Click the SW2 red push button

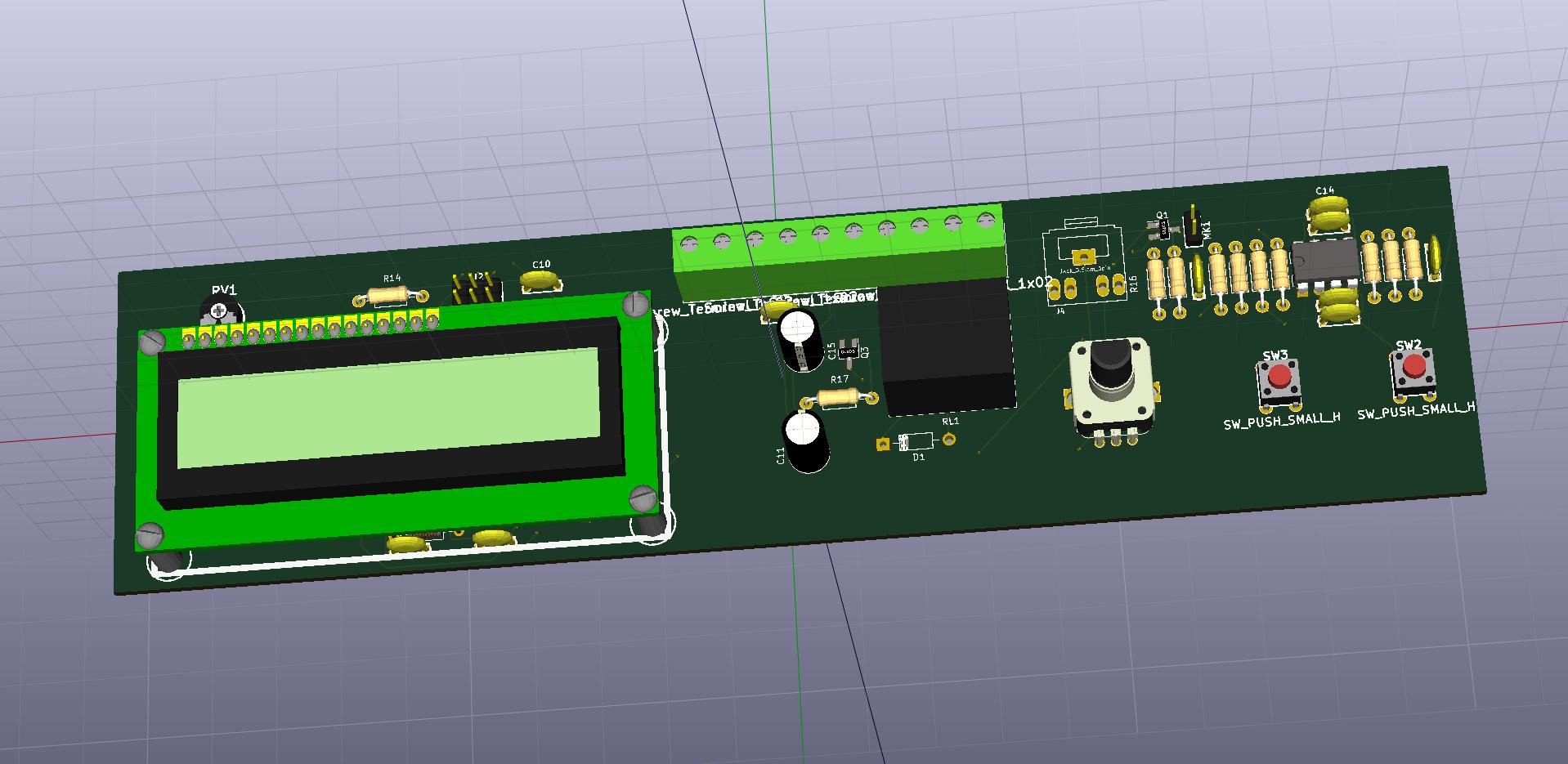tap(1413, 370)
